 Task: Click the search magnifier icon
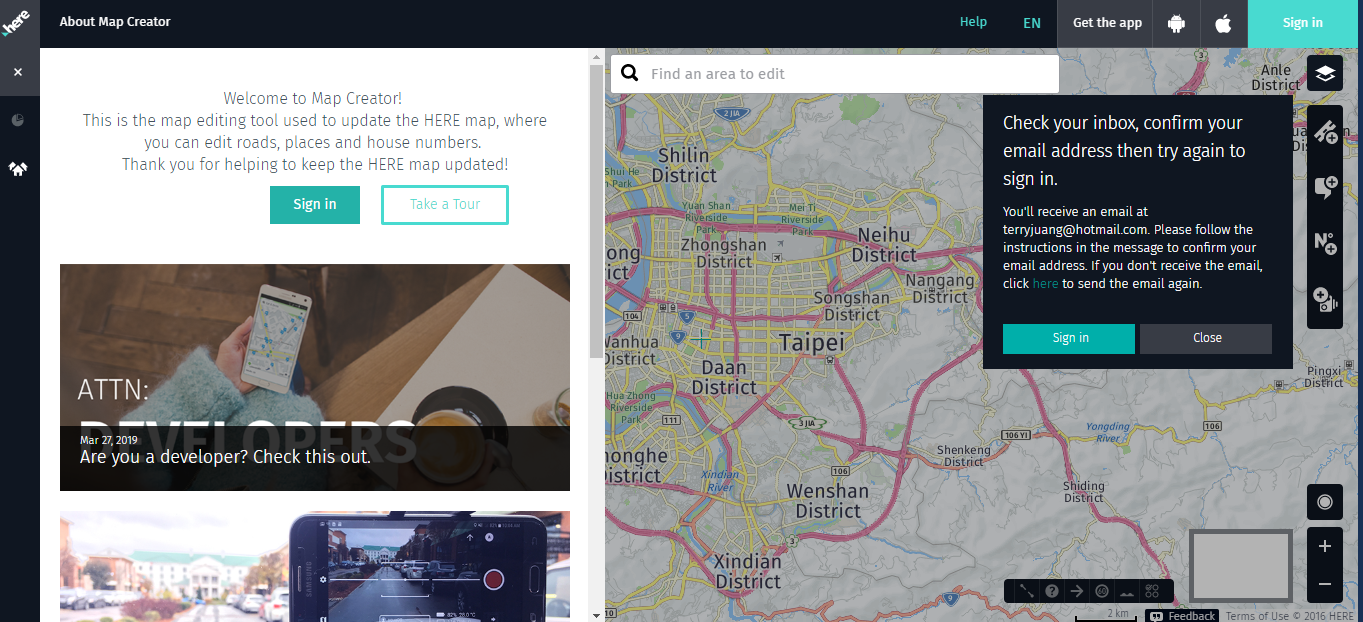pos(630,73)
